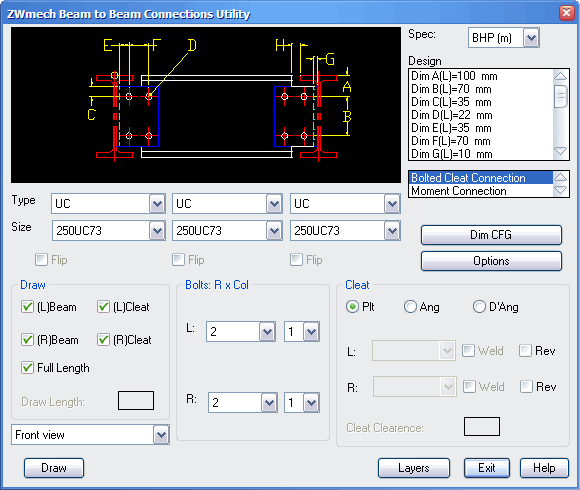Click the Draw Length input box
Viewport: 580px width, 490px height.
pos(136,401)
